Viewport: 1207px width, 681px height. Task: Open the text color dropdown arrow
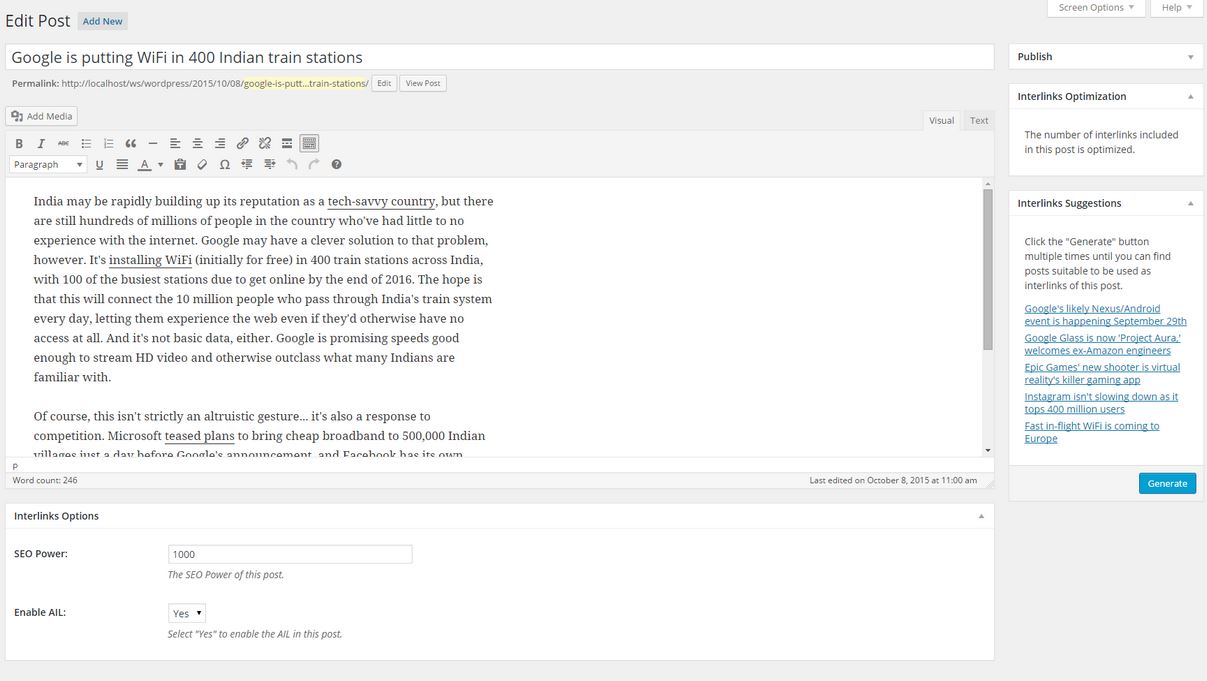coord(160,164)
